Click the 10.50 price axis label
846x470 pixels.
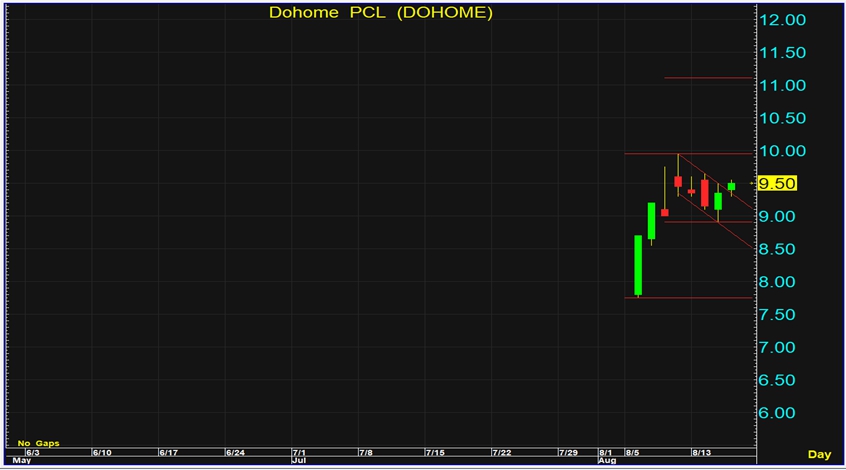click(x=782, y=118)
